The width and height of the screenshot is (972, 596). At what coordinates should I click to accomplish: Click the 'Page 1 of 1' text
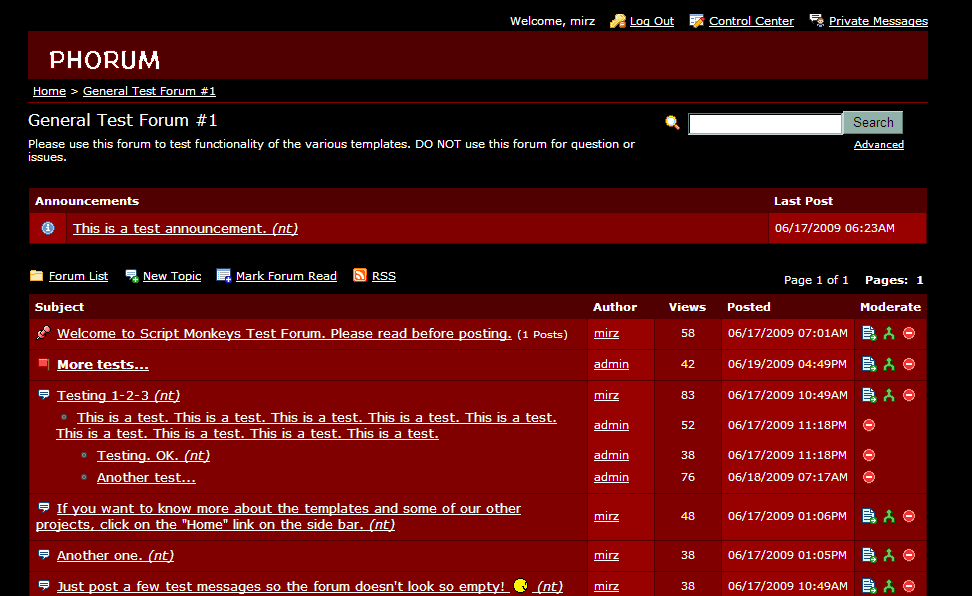(816, 280)
